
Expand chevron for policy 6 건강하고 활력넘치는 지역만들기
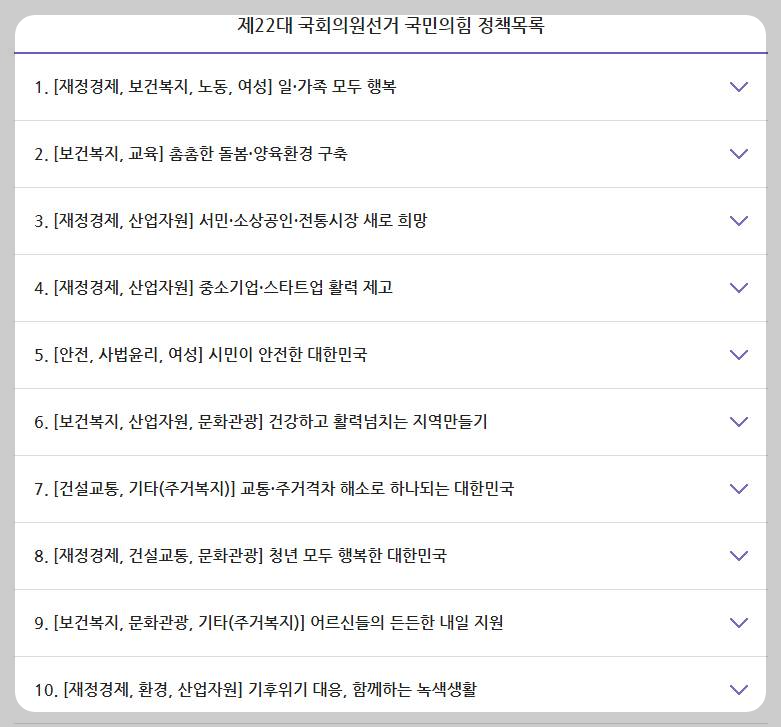point(738,422)
